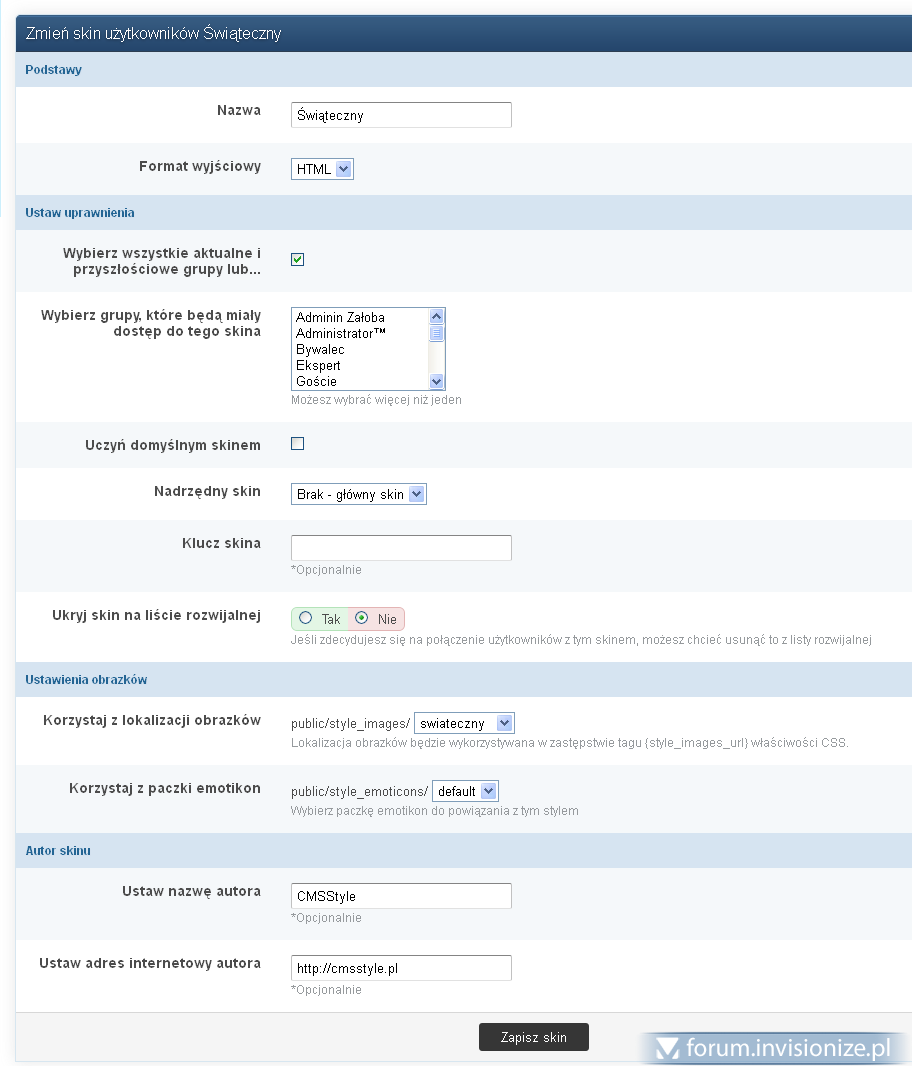Viewport: 912px width, 1066px height.
Task: Click the Nazwa text field
Action: point(400,115)
